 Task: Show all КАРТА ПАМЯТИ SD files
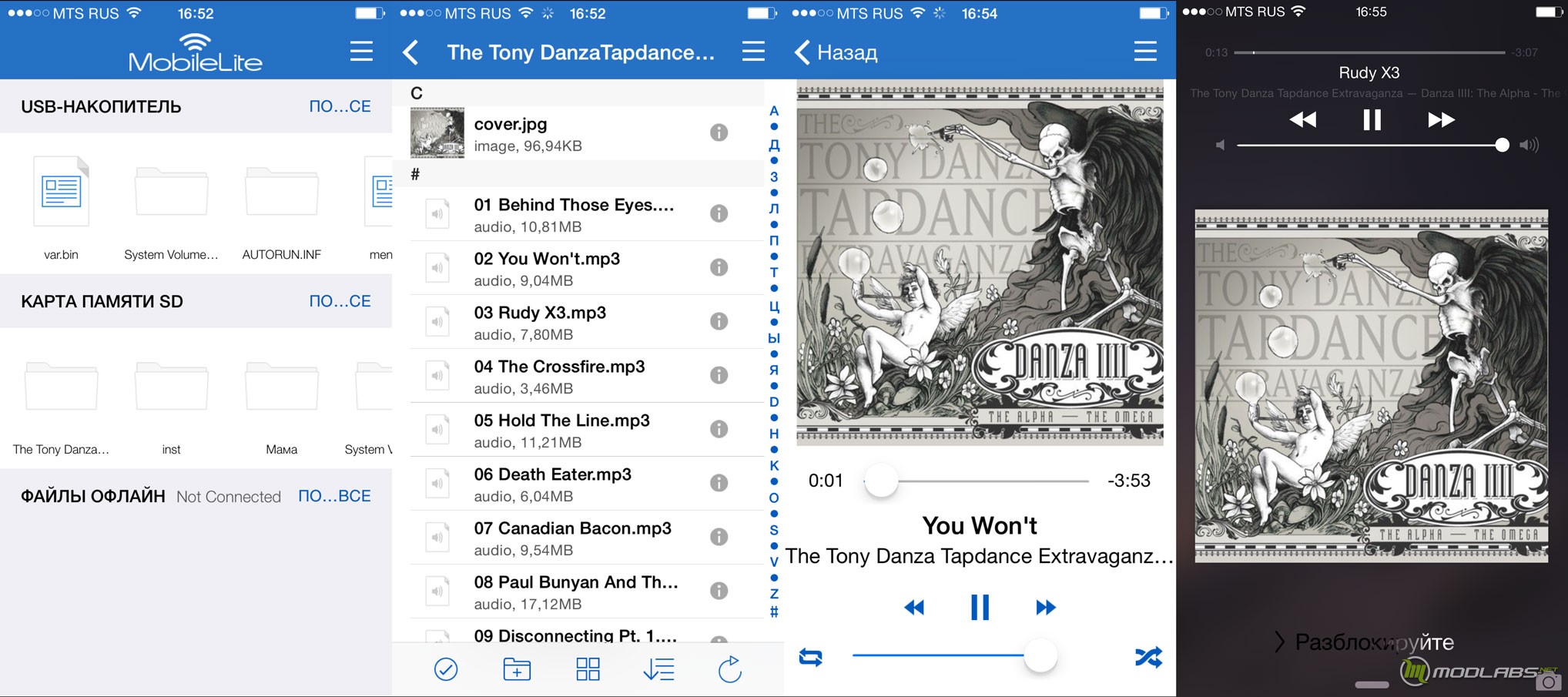[340, 301]
